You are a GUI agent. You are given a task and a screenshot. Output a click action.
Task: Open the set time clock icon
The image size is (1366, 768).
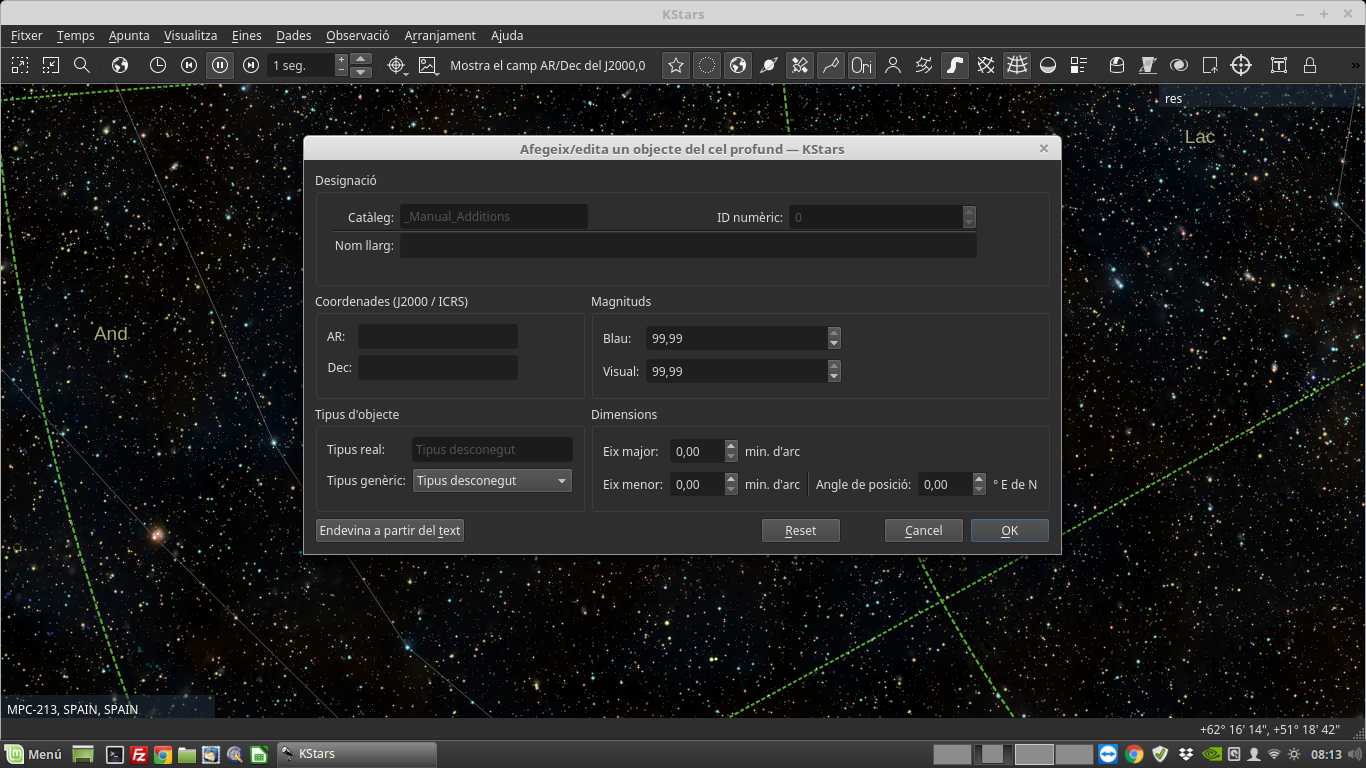pyautogui.click(x=158, y=65)
